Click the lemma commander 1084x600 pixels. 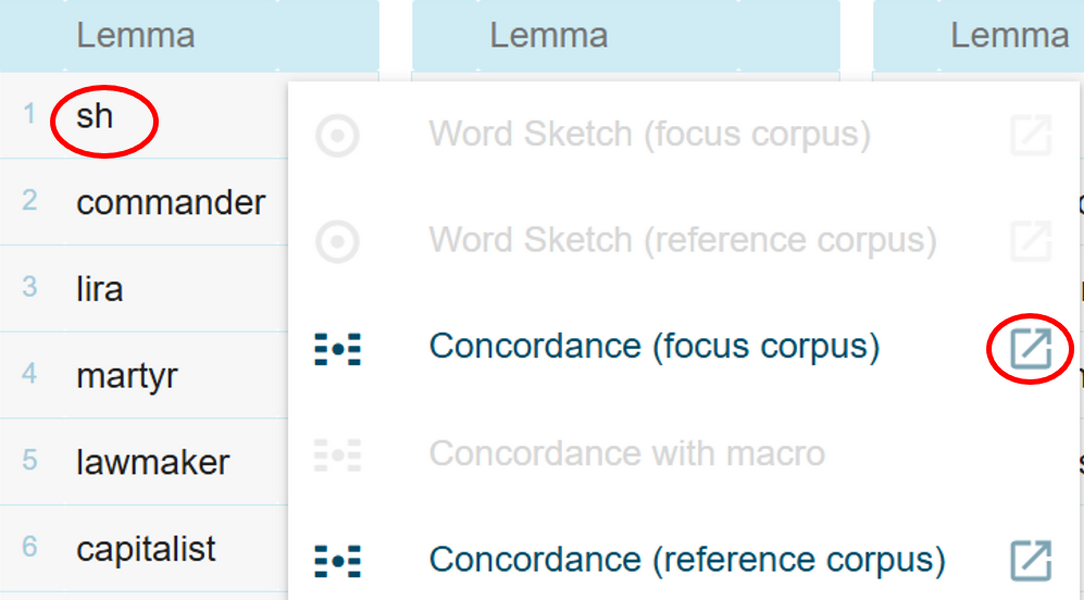click(171, 202)
